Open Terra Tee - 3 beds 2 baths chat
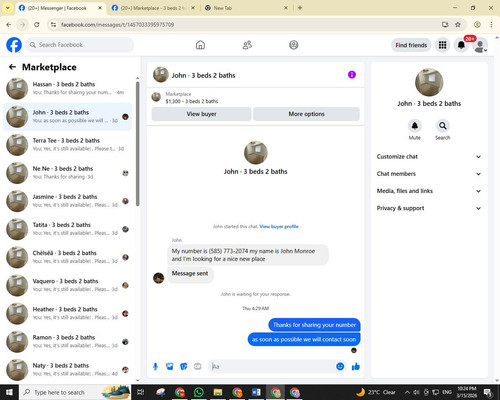 pyautogui.click(x=68, y=145)
